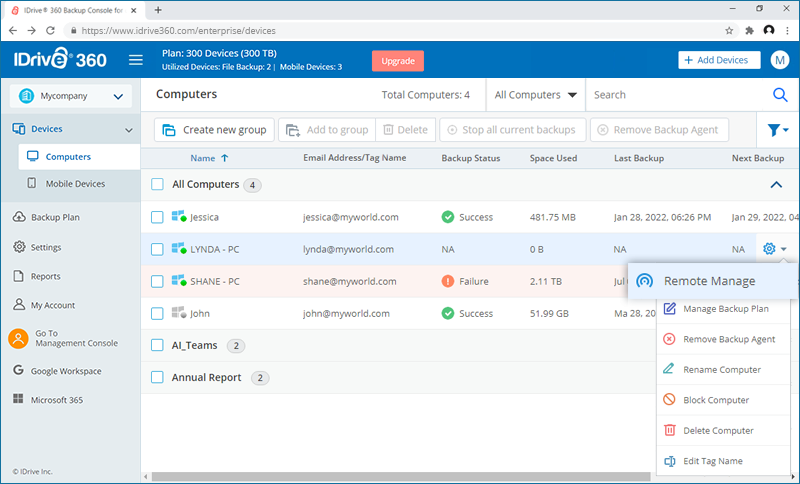Click the Windows icon next to Jessica
This screenshot has width=800, height=484.
point(179,216)
